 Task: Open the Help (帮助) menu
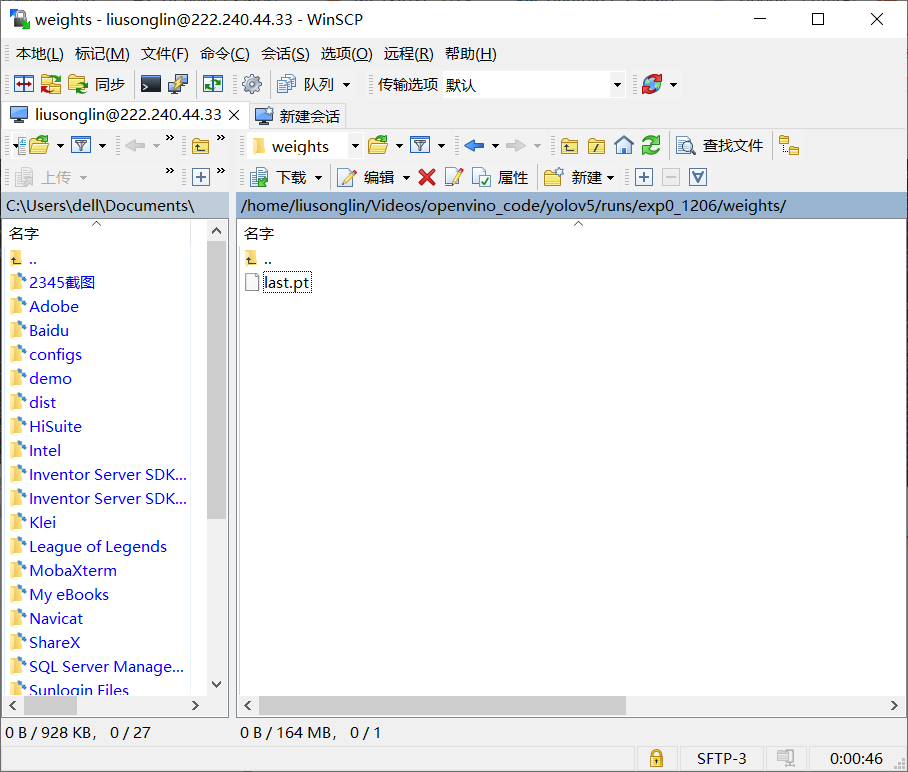471,54
